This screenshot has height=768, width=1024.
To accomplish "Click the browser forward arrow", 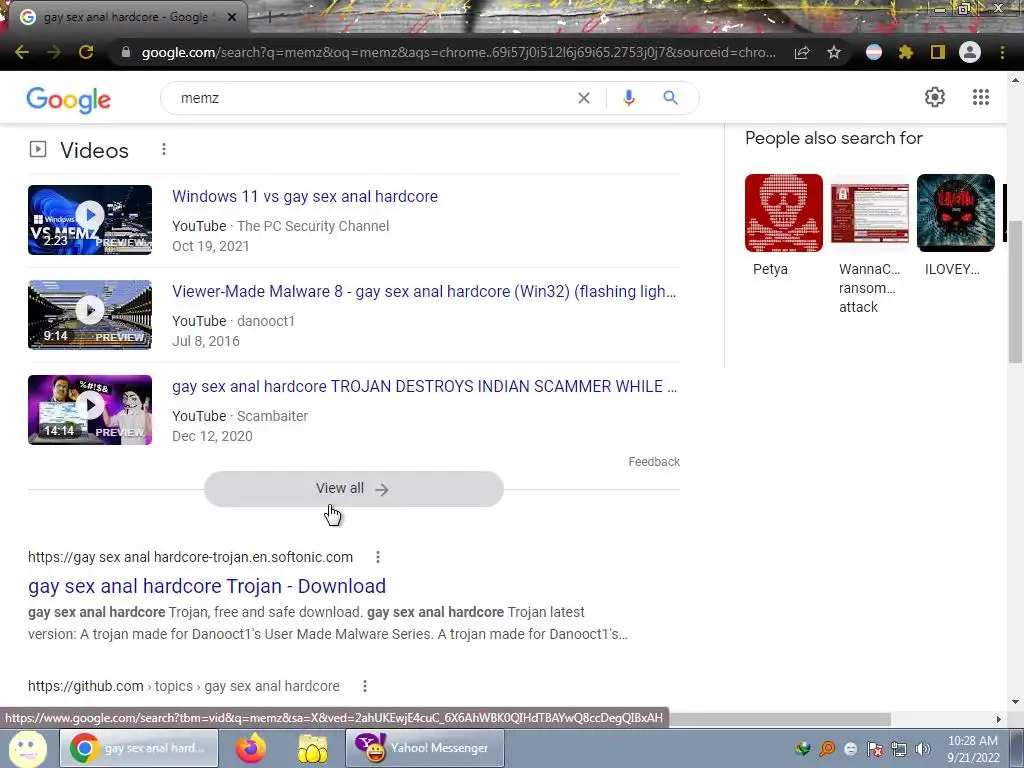I will (54, 52).
